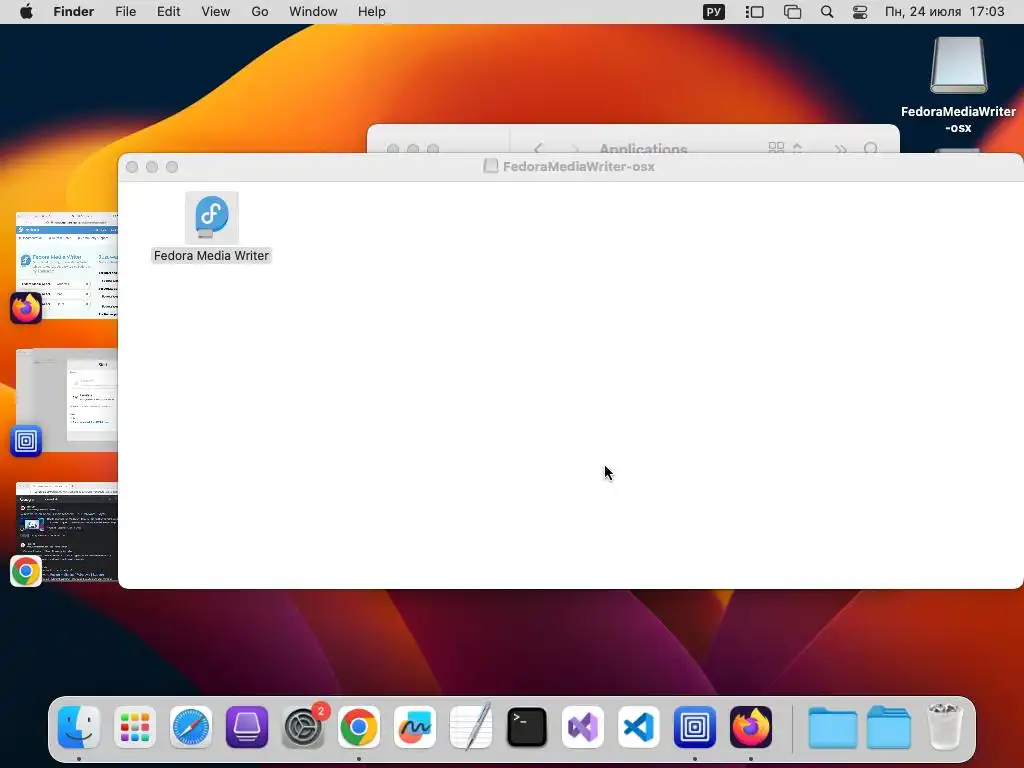Open the Finder menu
This screenshot has height=768, width=1024.
(x=74, y=12)
